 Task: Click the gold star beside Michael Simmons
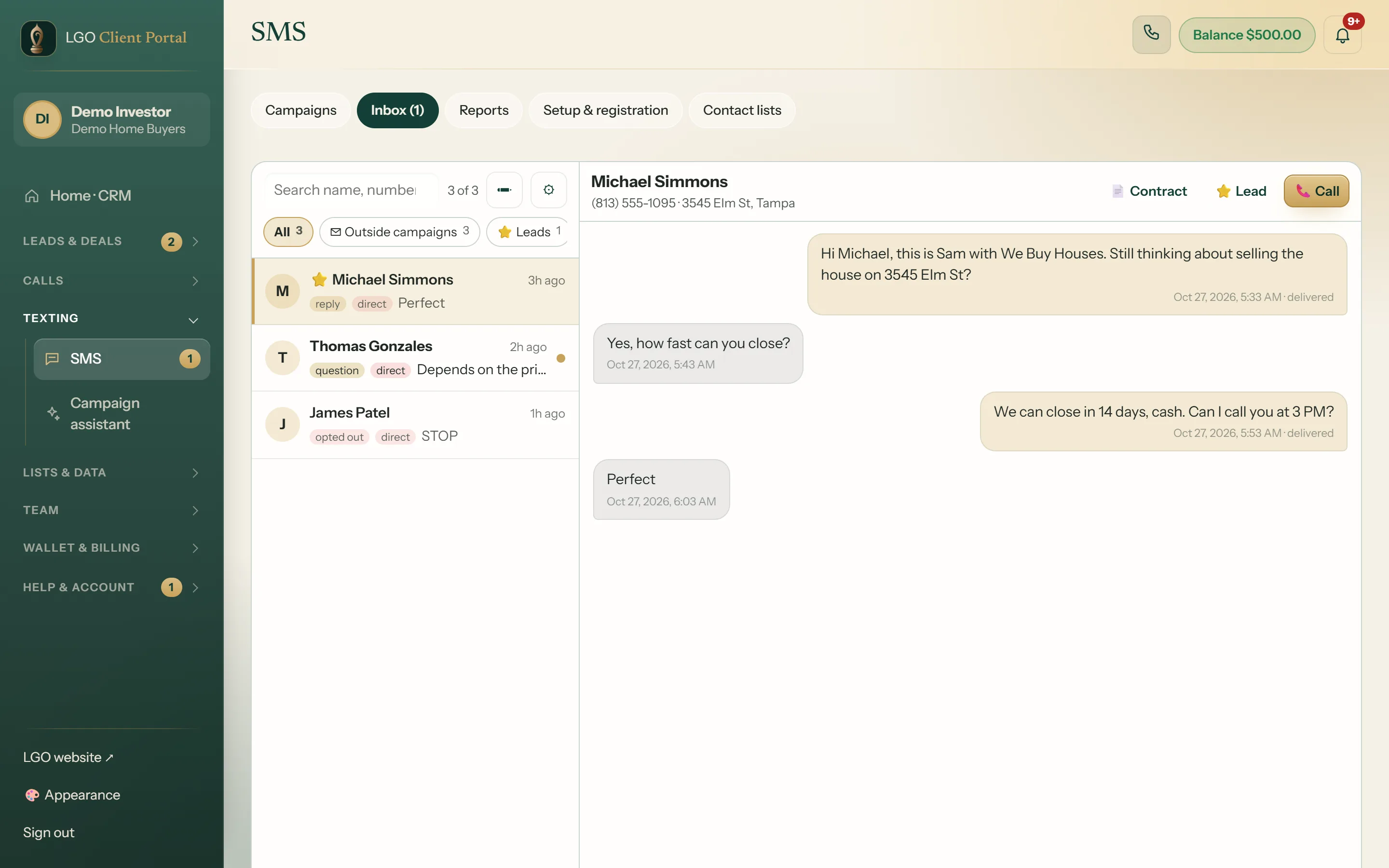pos(320,280)
